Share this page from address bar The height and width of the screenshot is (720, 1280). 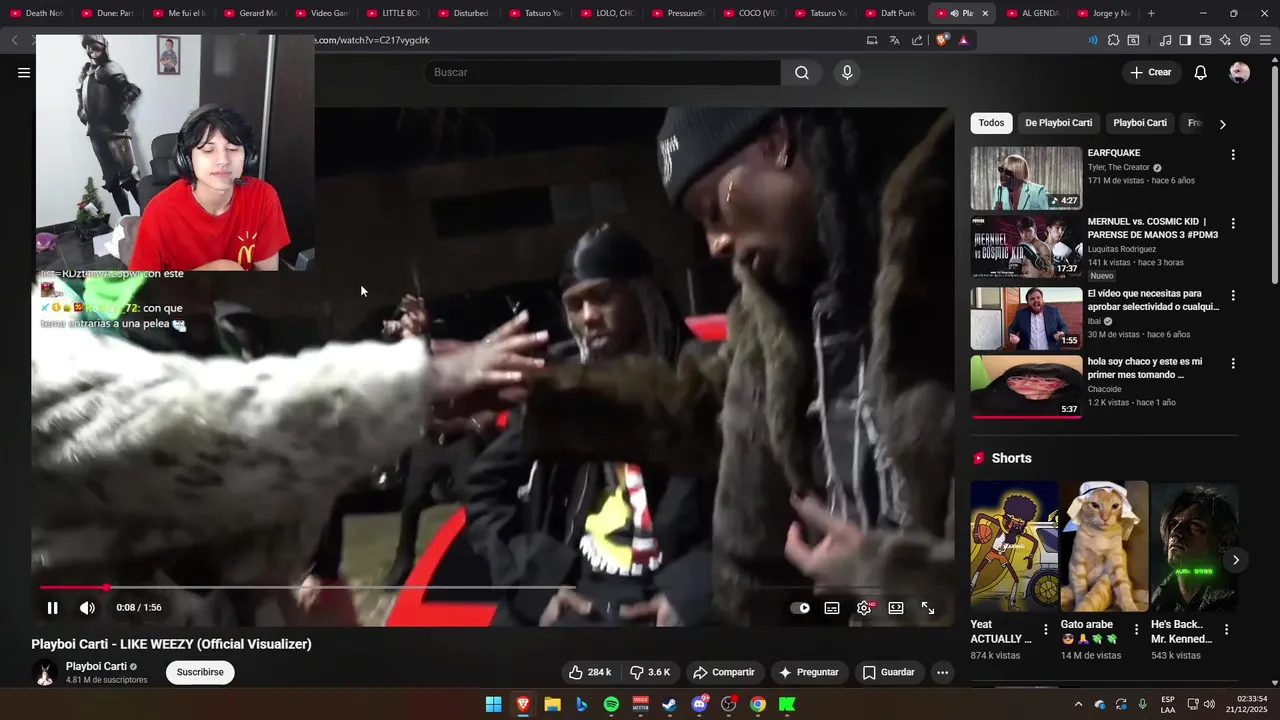tap(917, 40)
